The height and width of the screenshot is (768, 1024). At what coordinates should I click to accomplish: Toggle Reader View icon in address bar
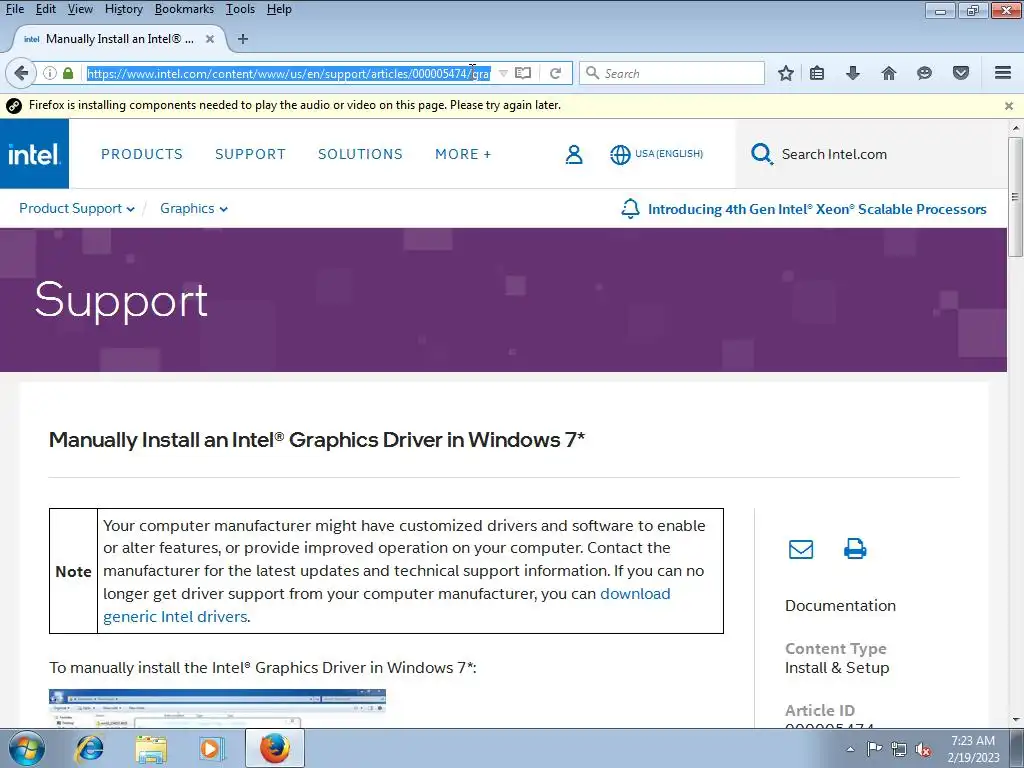tap(523, 73)
